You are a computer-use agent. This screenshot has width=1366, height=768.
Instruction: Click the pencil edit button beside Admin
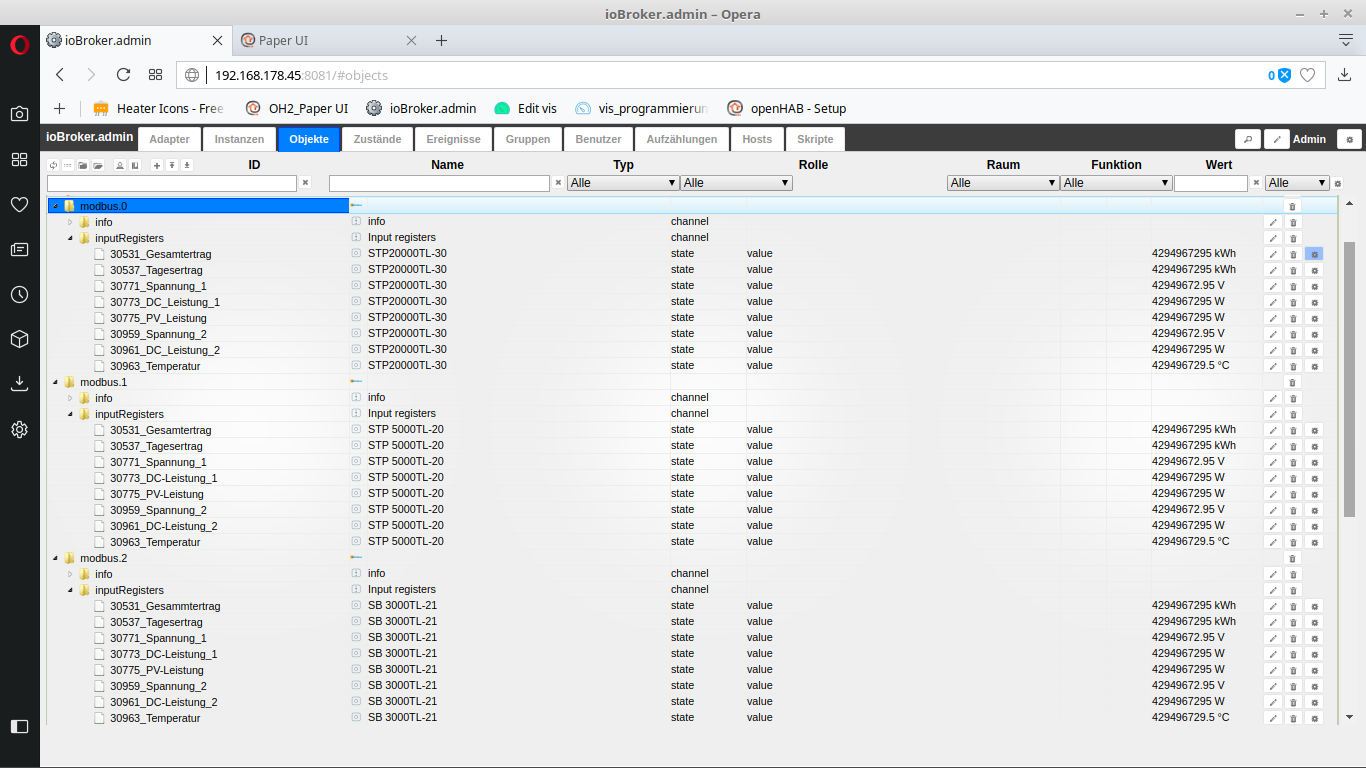(x=1276, y=139)
